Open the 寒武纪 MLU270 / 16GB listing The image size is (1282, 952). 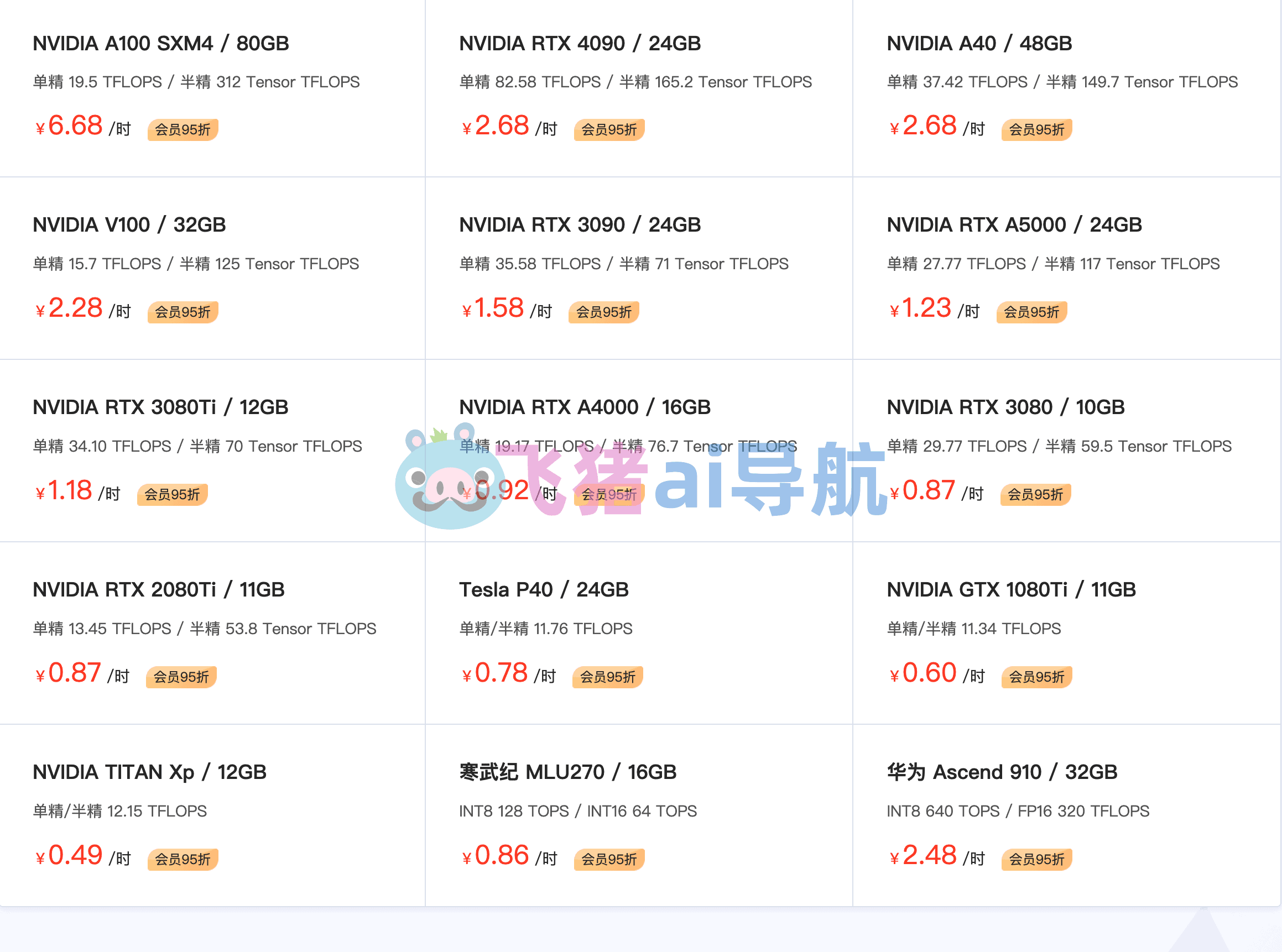pos(639,815)
